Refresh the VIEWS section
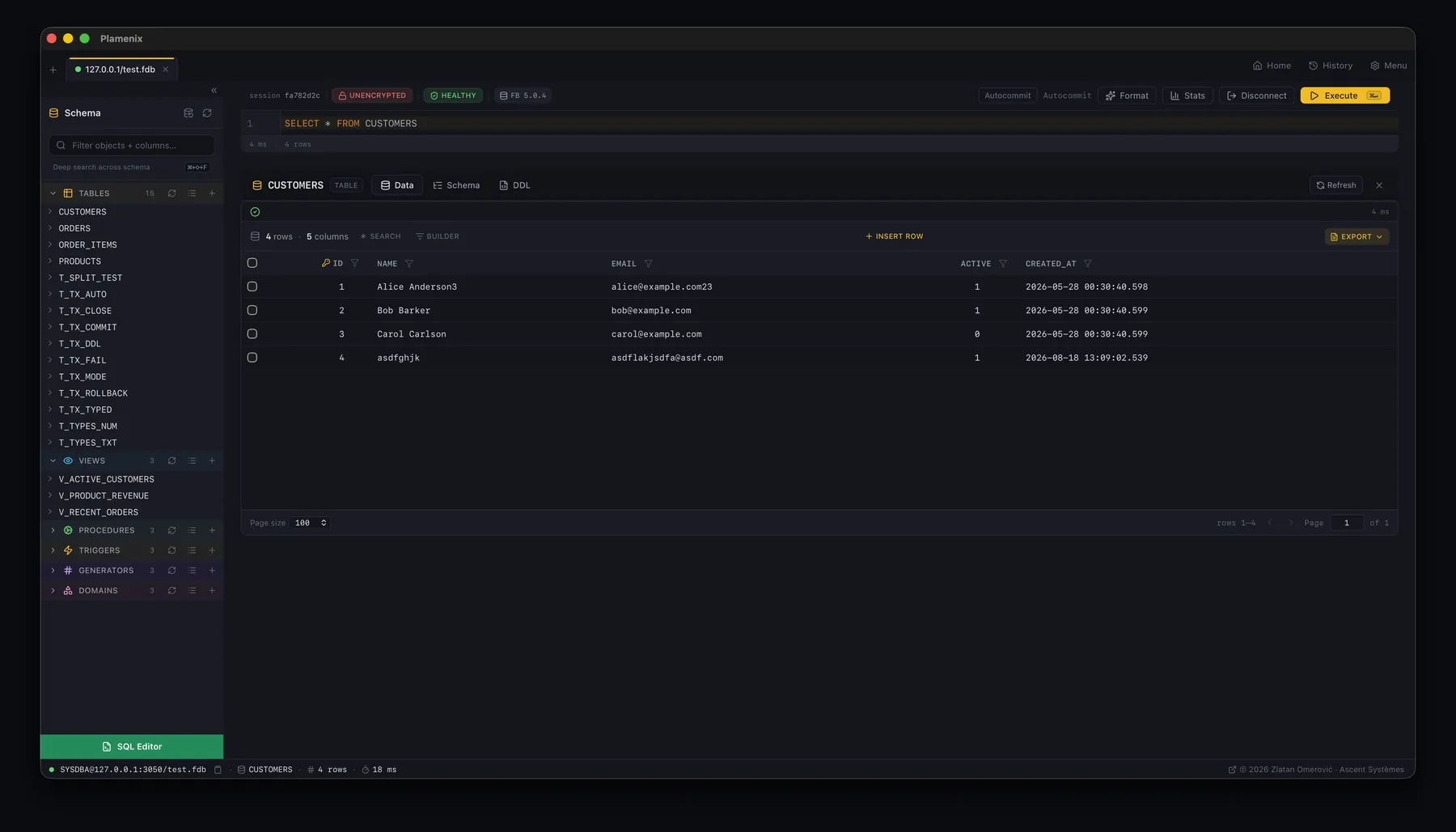The width and height of the screenshot is (1456, 832). [171, 461]
